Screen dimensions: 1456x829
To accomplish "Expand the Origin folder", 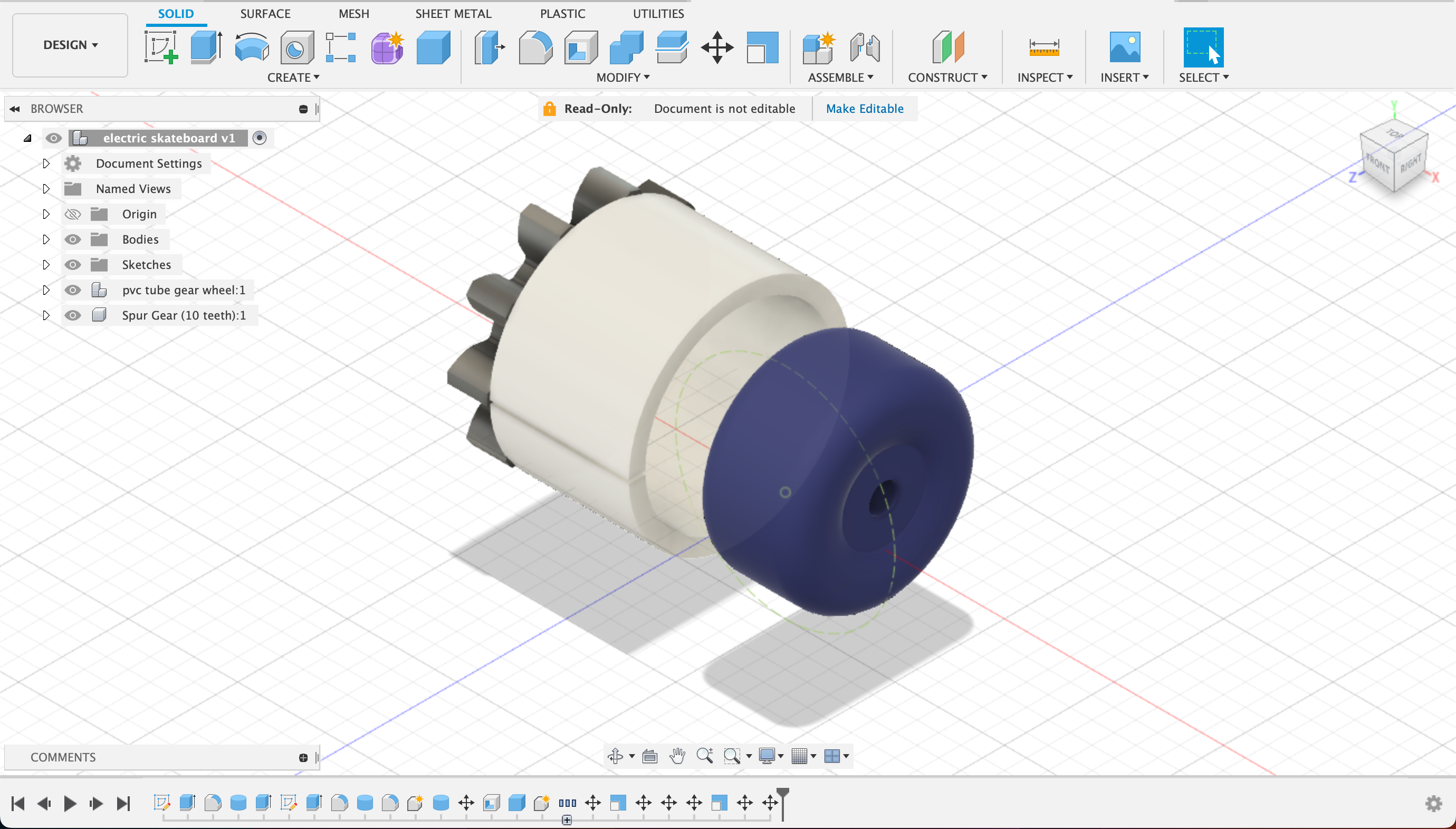I will point(46,214).
